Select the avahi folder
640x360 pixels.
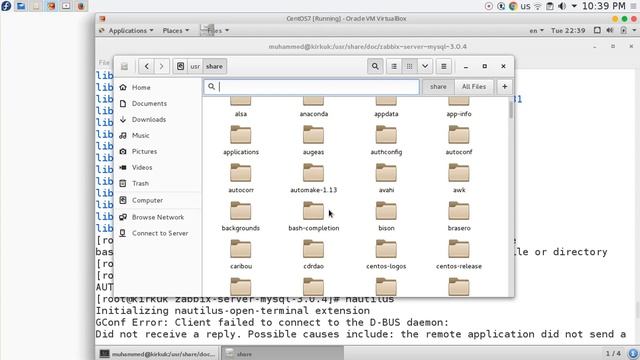[x=386, y=178]
